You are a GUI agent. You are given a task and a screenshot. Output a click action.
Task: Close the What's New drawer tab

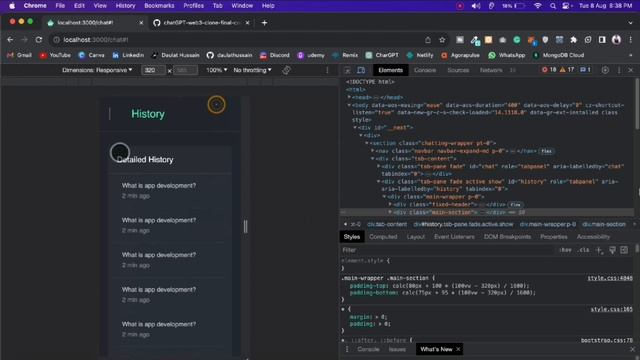coord(458,349)
